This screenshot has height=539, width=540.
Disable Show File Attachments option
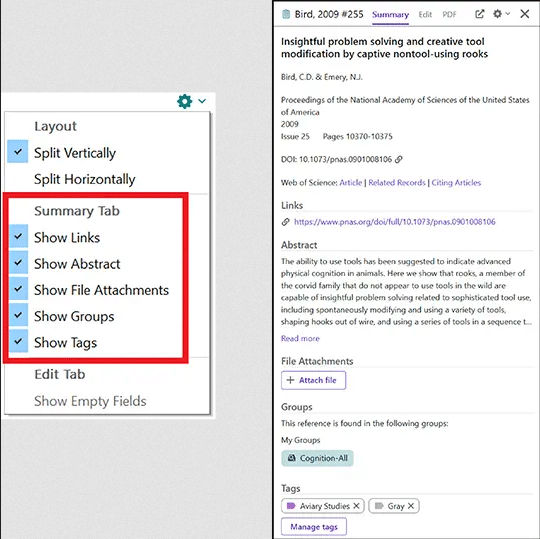coord(19,289)
